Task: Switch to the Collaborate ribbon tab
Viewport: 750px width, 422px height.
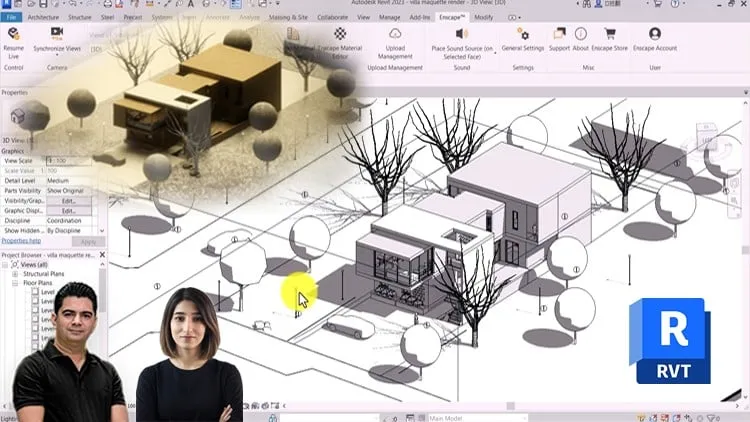Action: tap(332, 17)
